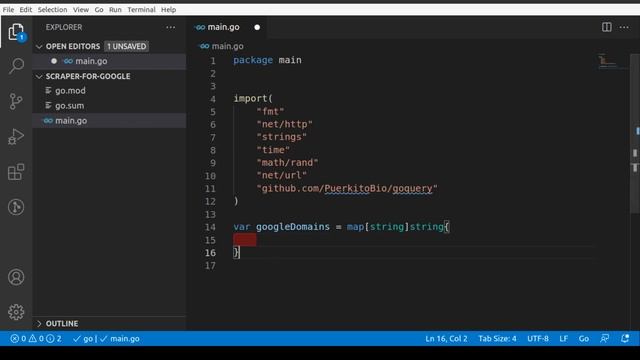Viewport: 640px width, 360px height.
Task: Click the unsaved dot on main.go tab
Action: point(257,27)
